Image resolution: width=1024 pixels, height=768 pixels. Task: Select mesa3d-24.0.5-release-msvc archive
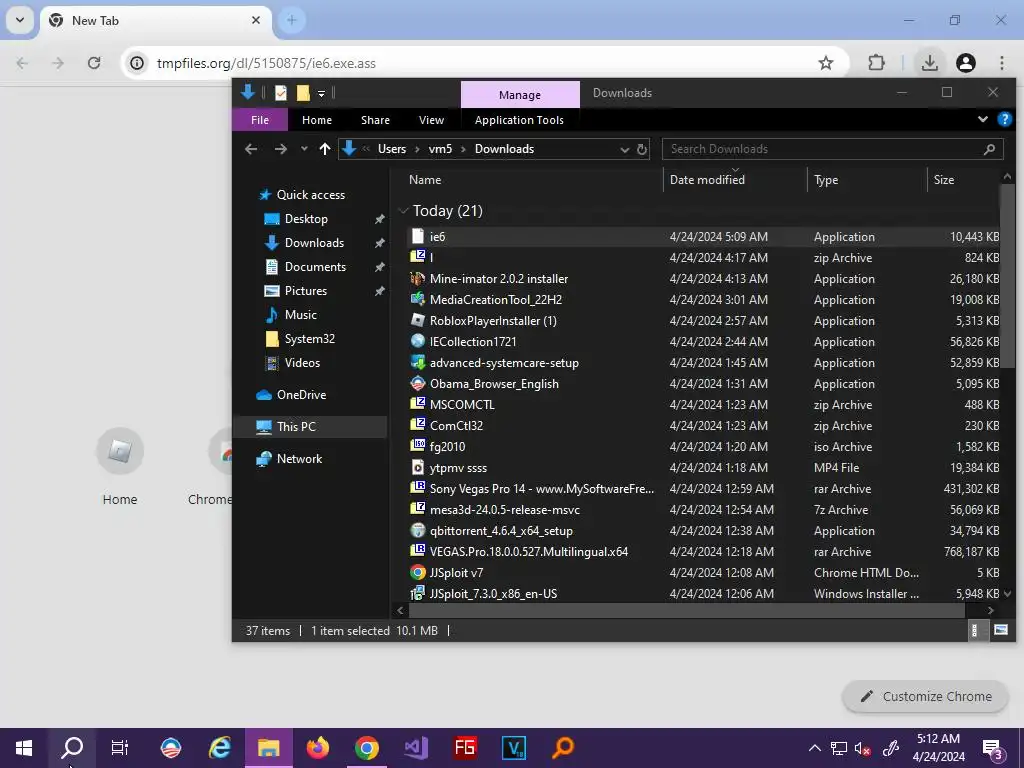[x=504, y=509]
